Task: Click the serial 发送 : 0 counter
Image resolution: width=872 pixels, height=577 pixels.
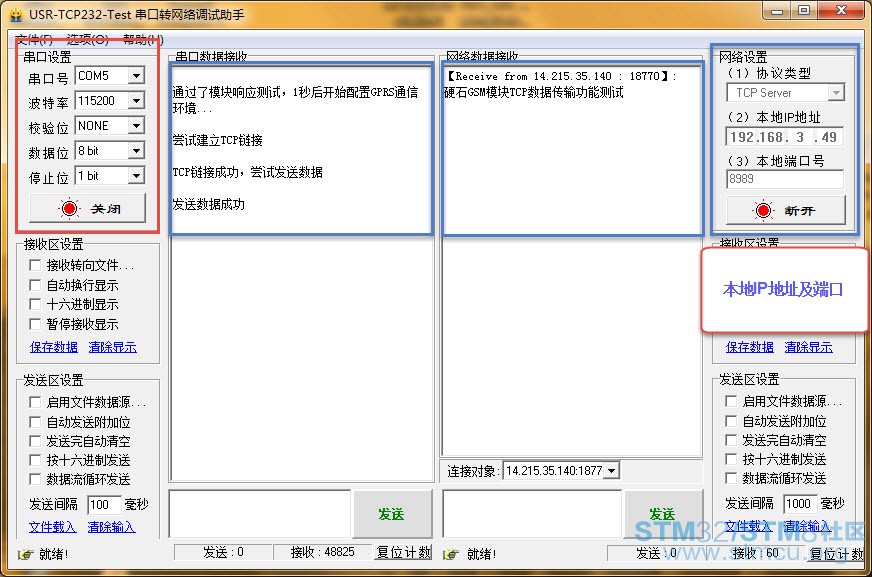Action: point(223,552)
